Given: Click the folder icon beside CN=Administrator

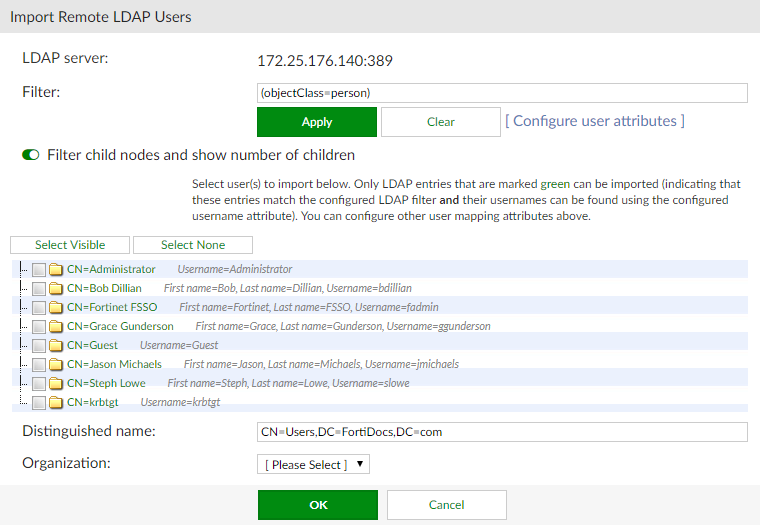Looking at the screenshot, I should 56,269.
